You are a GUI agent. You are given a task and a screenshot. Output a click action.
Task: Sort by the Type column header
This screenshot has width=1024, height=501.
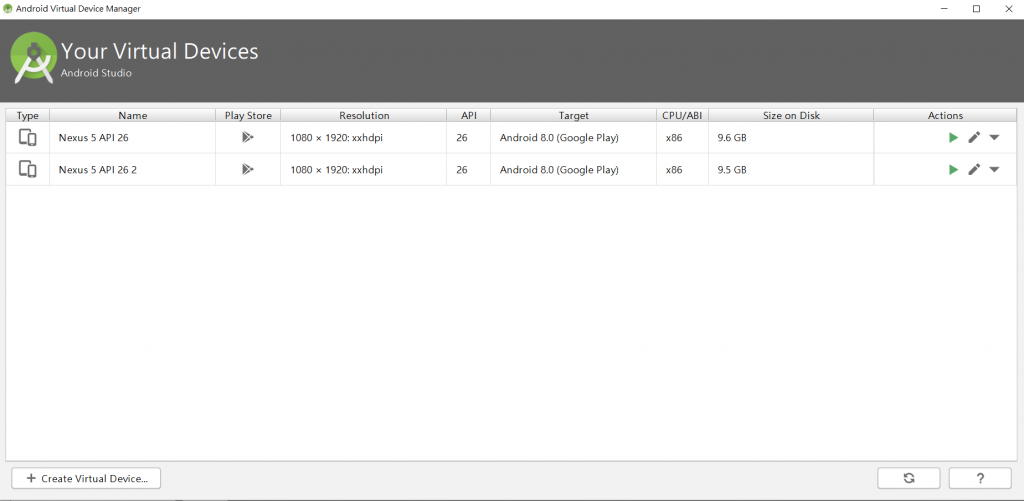pyautogui.click(x=28, y=116)
